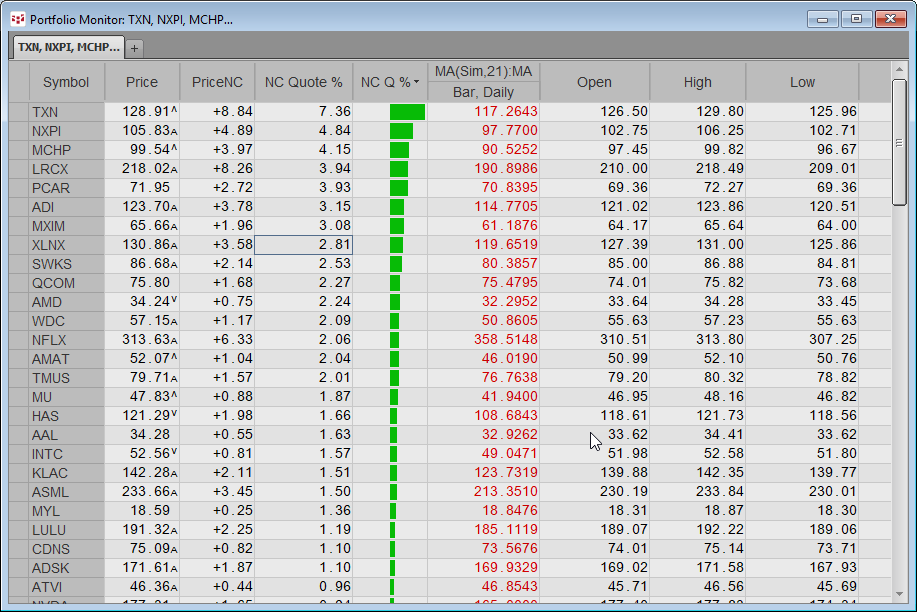Click the Portfolio Monitor app icon in title bar
The height and width of the screenshot is (612, 917).
(17, 18)
